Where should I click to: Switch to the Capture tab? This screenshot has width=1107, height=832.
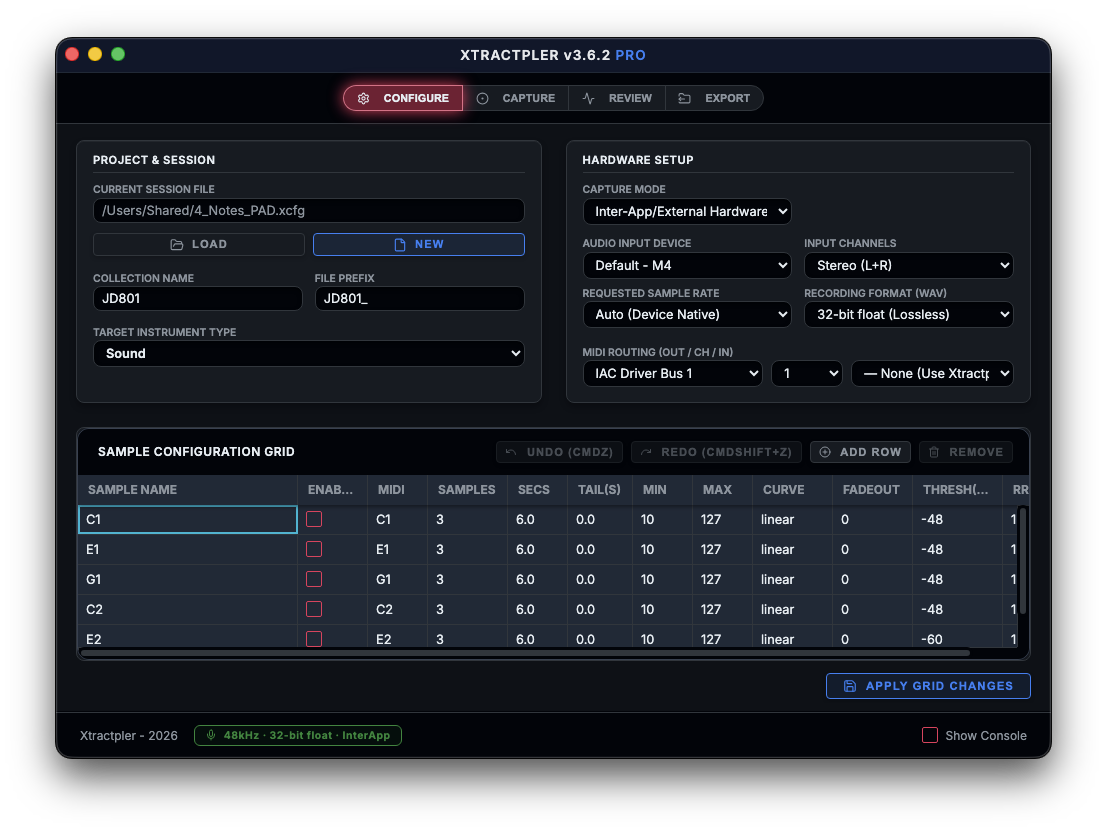click(516, 98)
